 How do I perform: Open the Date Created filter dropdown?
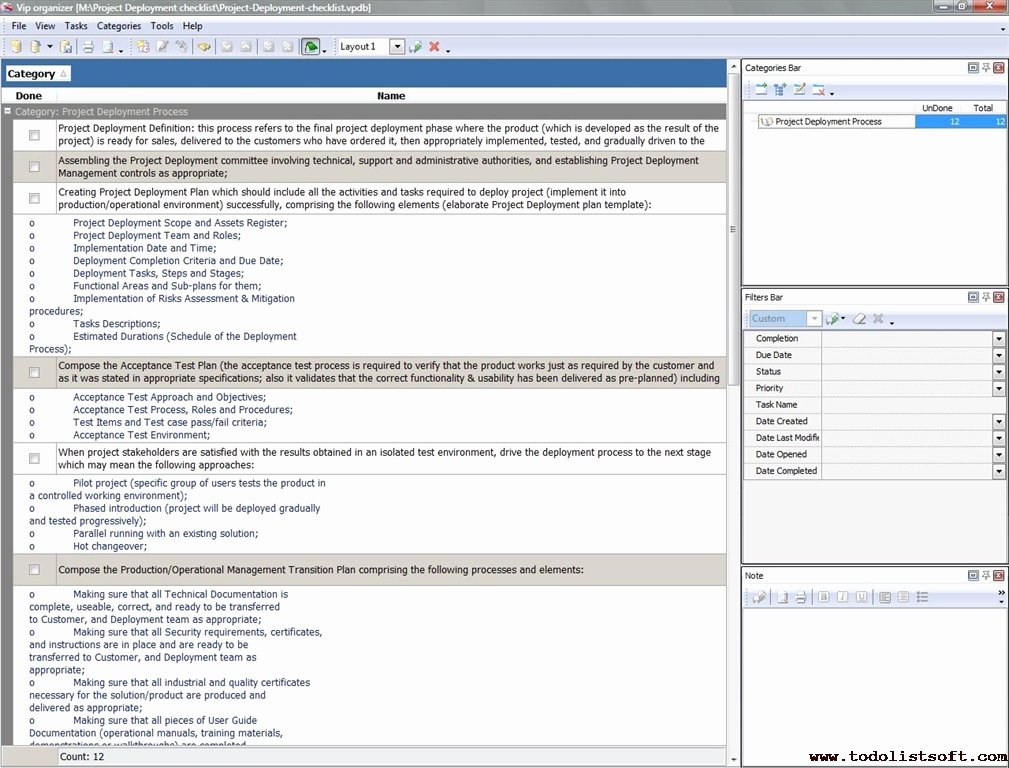(x=999, y=422)
